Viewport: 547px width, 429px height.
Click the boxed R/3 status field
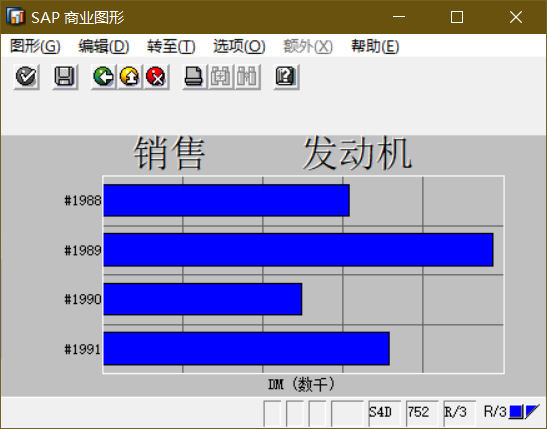click(459, 413)
